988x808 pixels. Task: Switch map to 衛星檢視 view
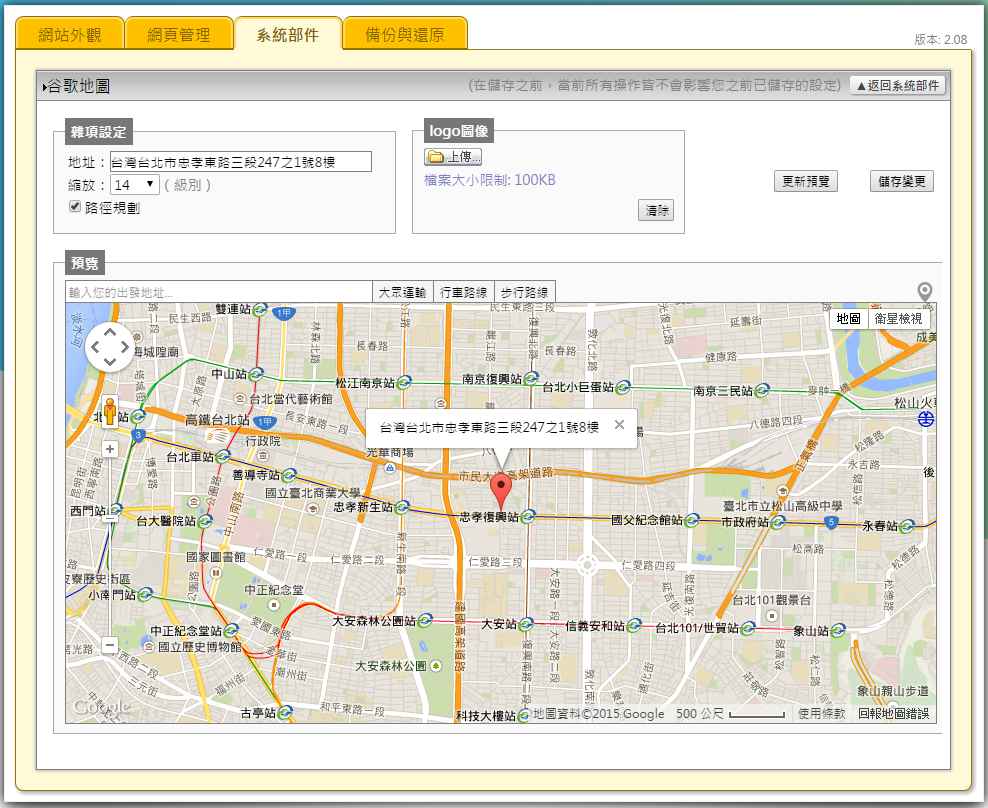tap(898, 318)
